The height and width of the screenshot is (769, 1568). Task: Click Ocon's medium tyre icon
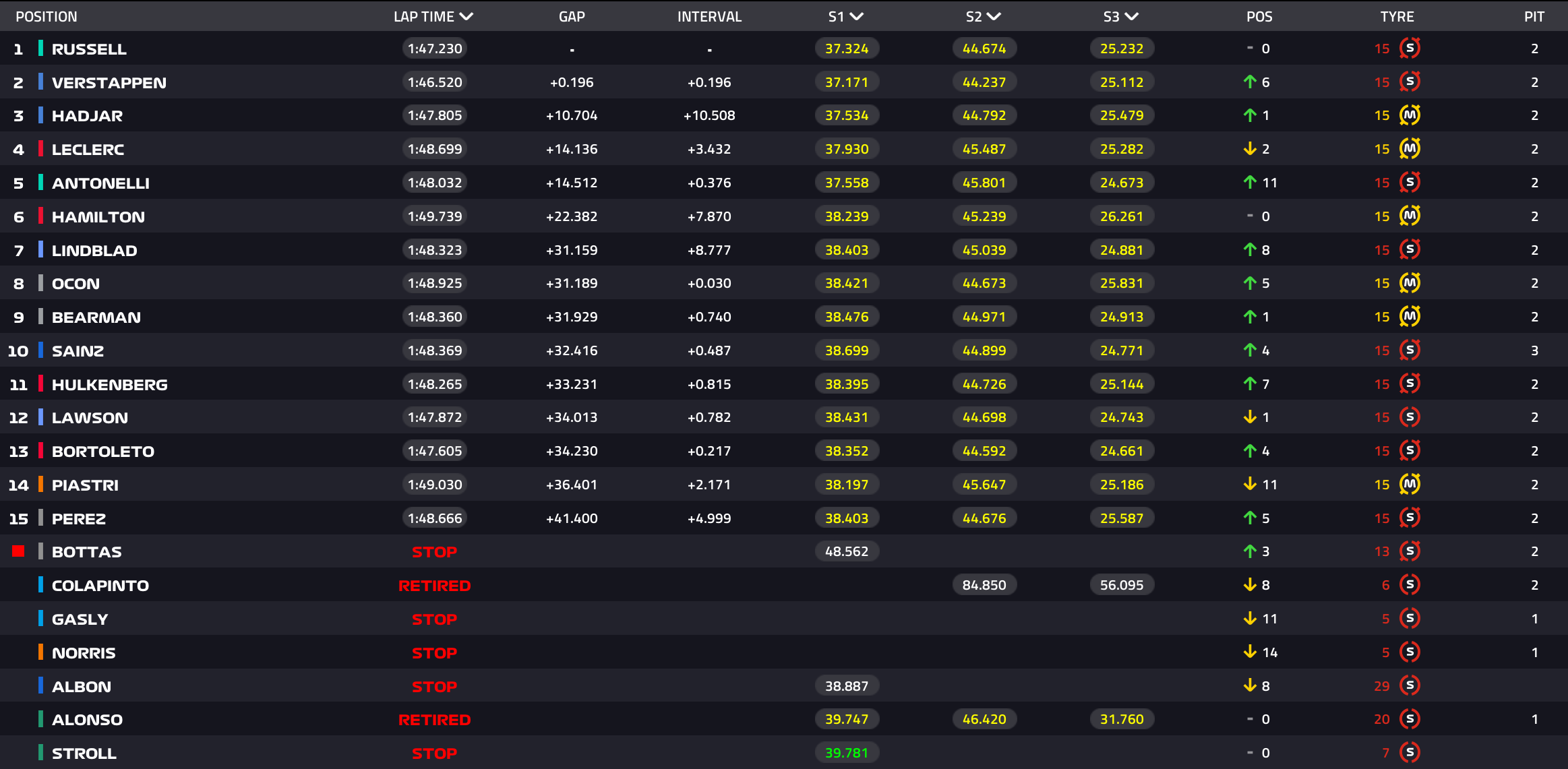pyautogui.click(x=1410, y=283)
